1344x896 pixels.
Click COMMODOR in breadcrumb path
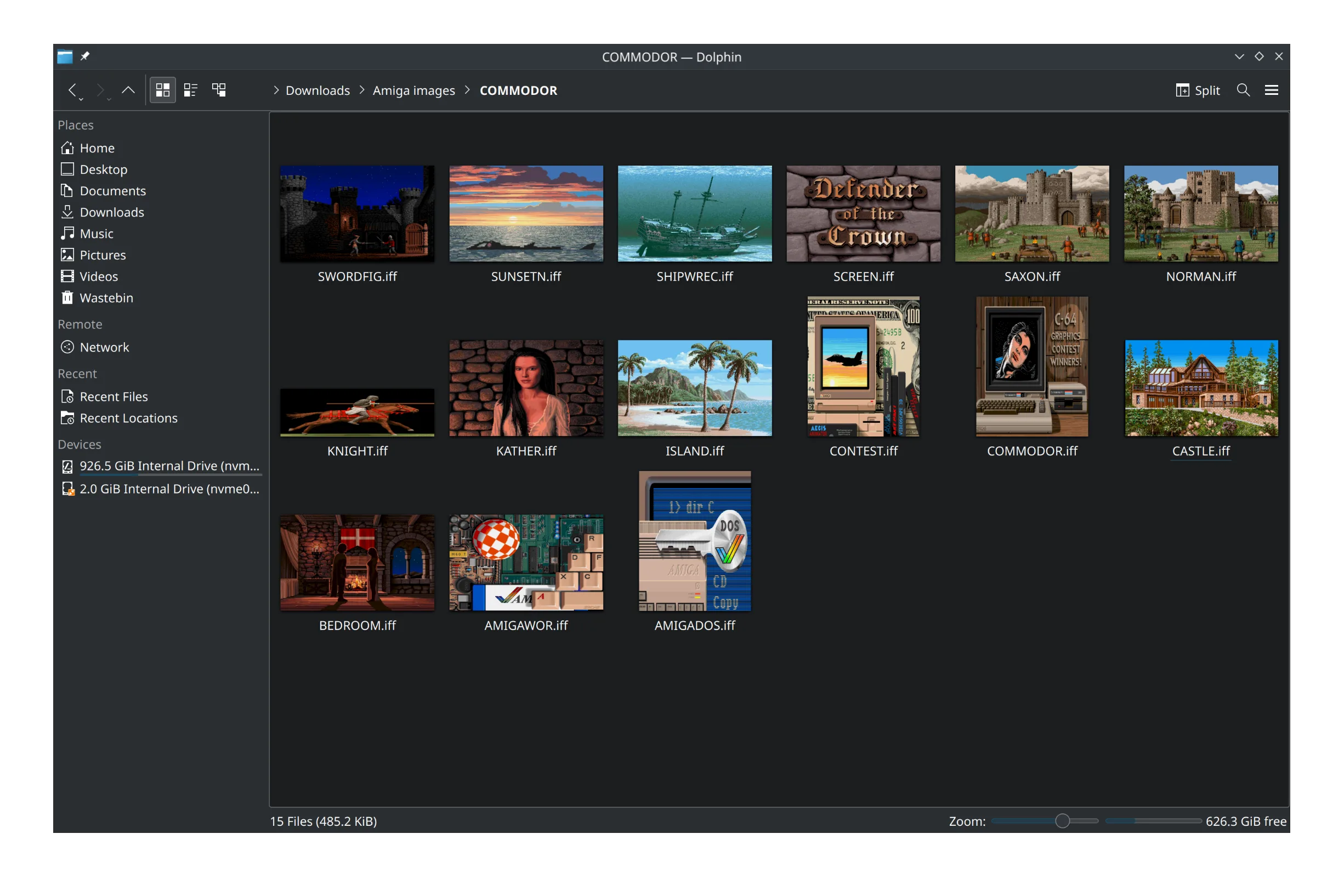tap(518, 90)
